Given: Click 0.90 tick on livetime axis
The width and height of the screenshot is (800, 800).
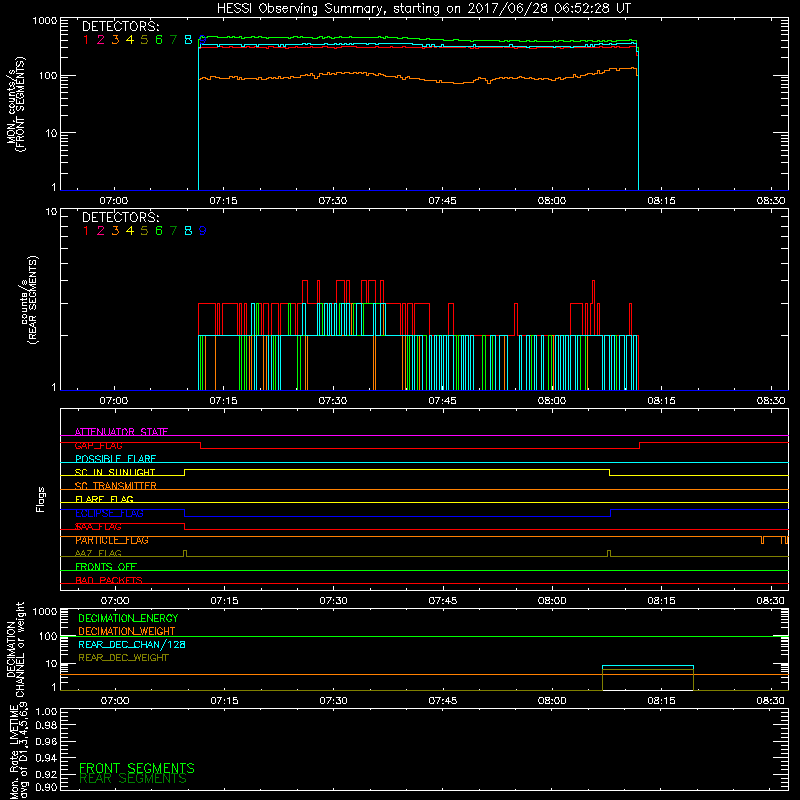Looking at the screenshot, I should click(46, 787).
